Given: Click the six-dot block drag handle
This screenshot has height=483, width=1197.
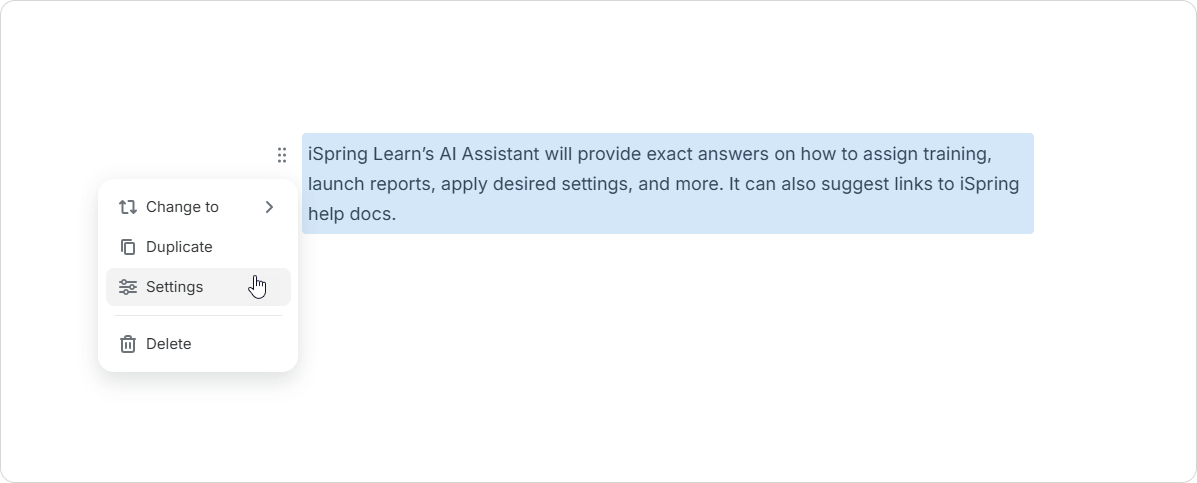Looking at the screenshot, I should click(282, 155).
